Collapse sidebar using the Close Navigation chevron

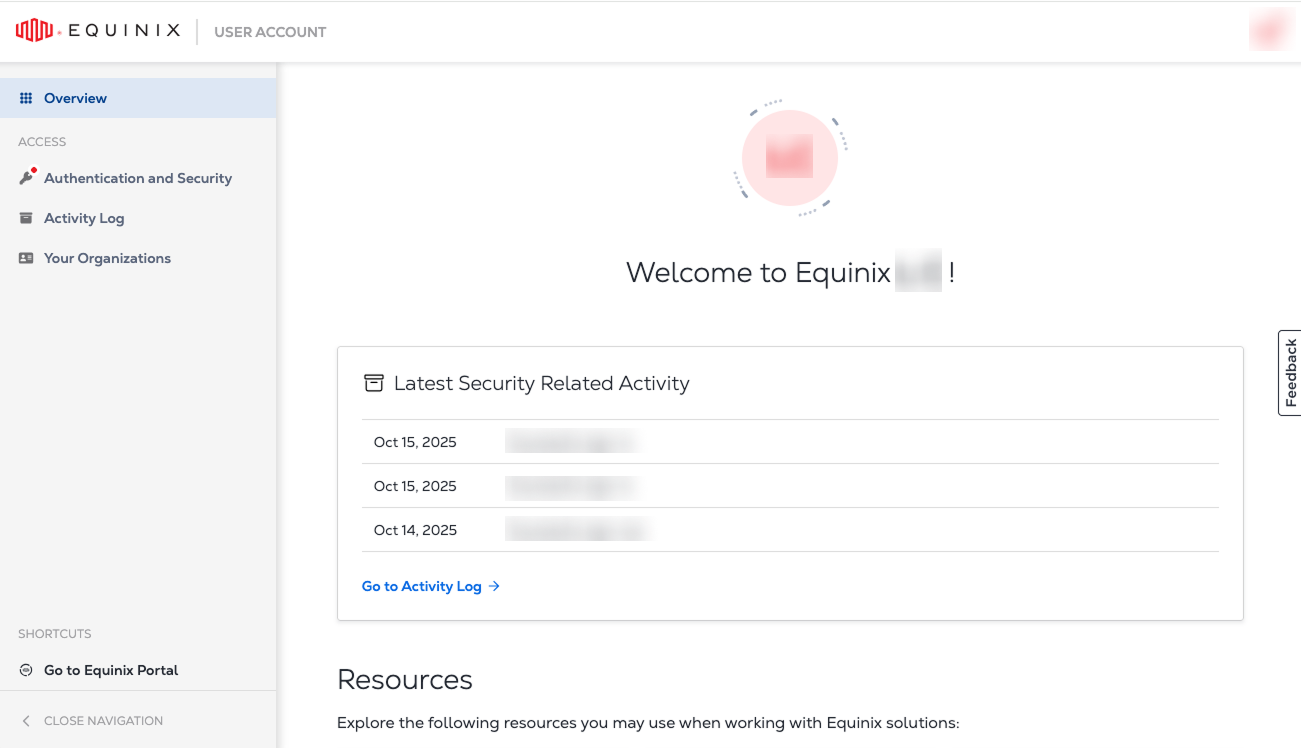(x=26, y=721)
